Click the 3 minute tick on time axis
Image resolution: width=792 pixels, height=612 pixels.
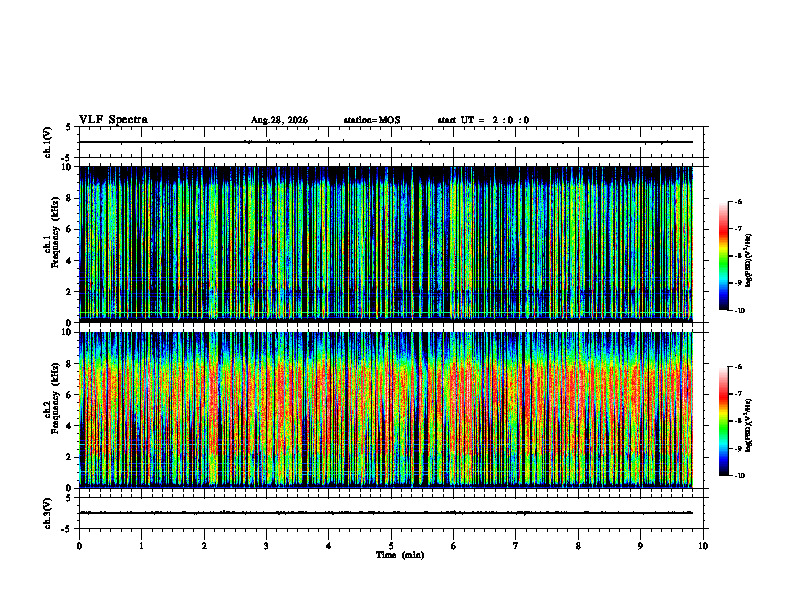point(266,546)
